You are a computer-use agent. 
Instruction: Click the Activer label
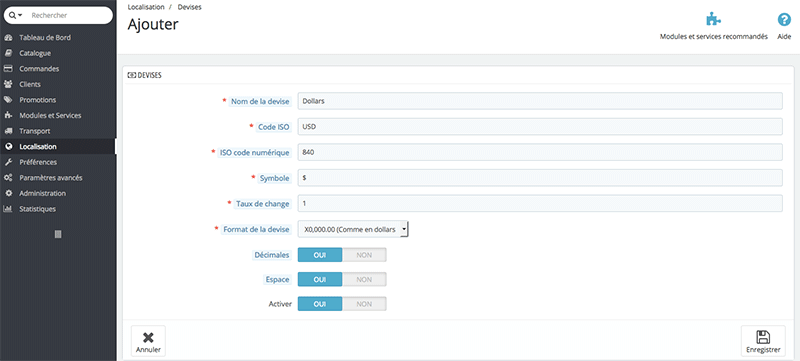point(280,304)
